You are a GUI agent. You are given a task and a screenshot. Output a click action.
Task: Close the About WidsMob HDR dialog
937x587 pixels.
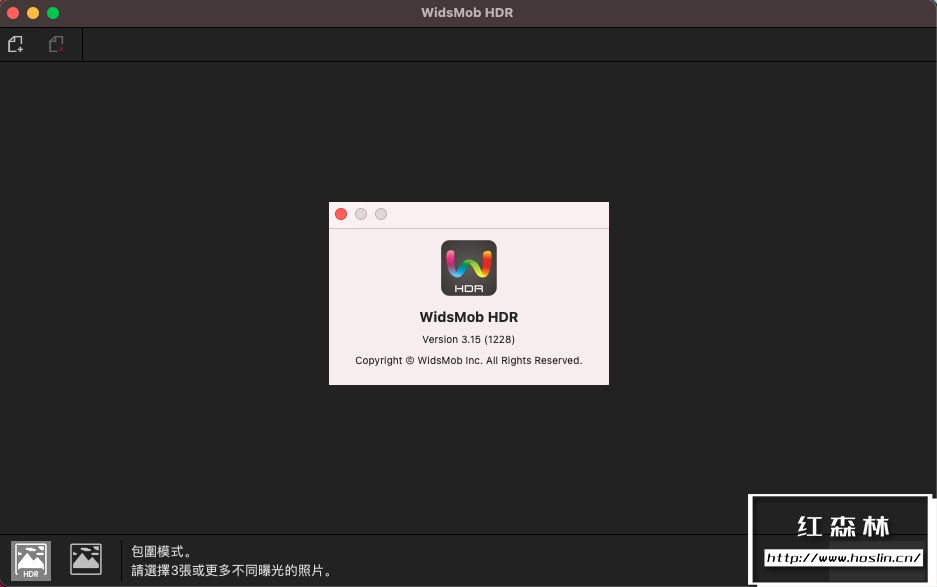point(341,214)
